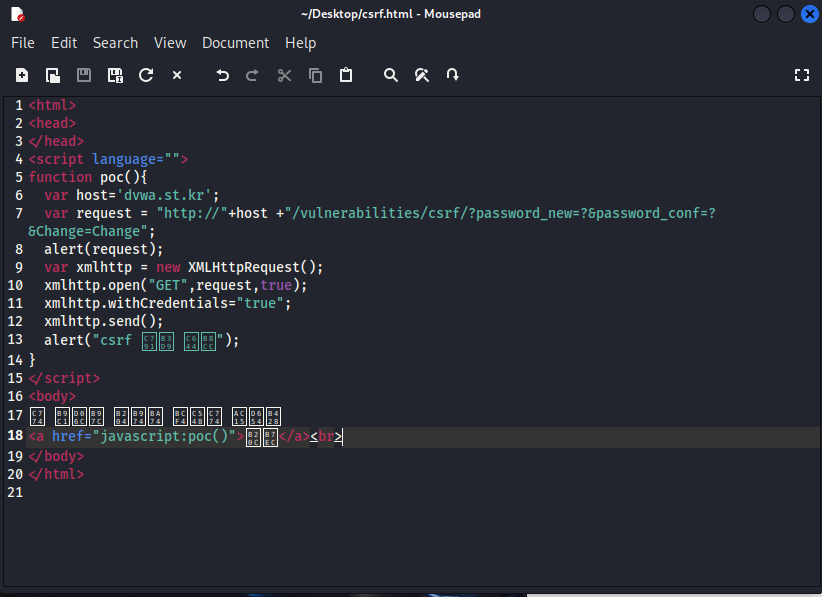Close the Mousepad window
The width and height of the screenshot is (822, 597).
pyautogui.click(x=809, y=14)
